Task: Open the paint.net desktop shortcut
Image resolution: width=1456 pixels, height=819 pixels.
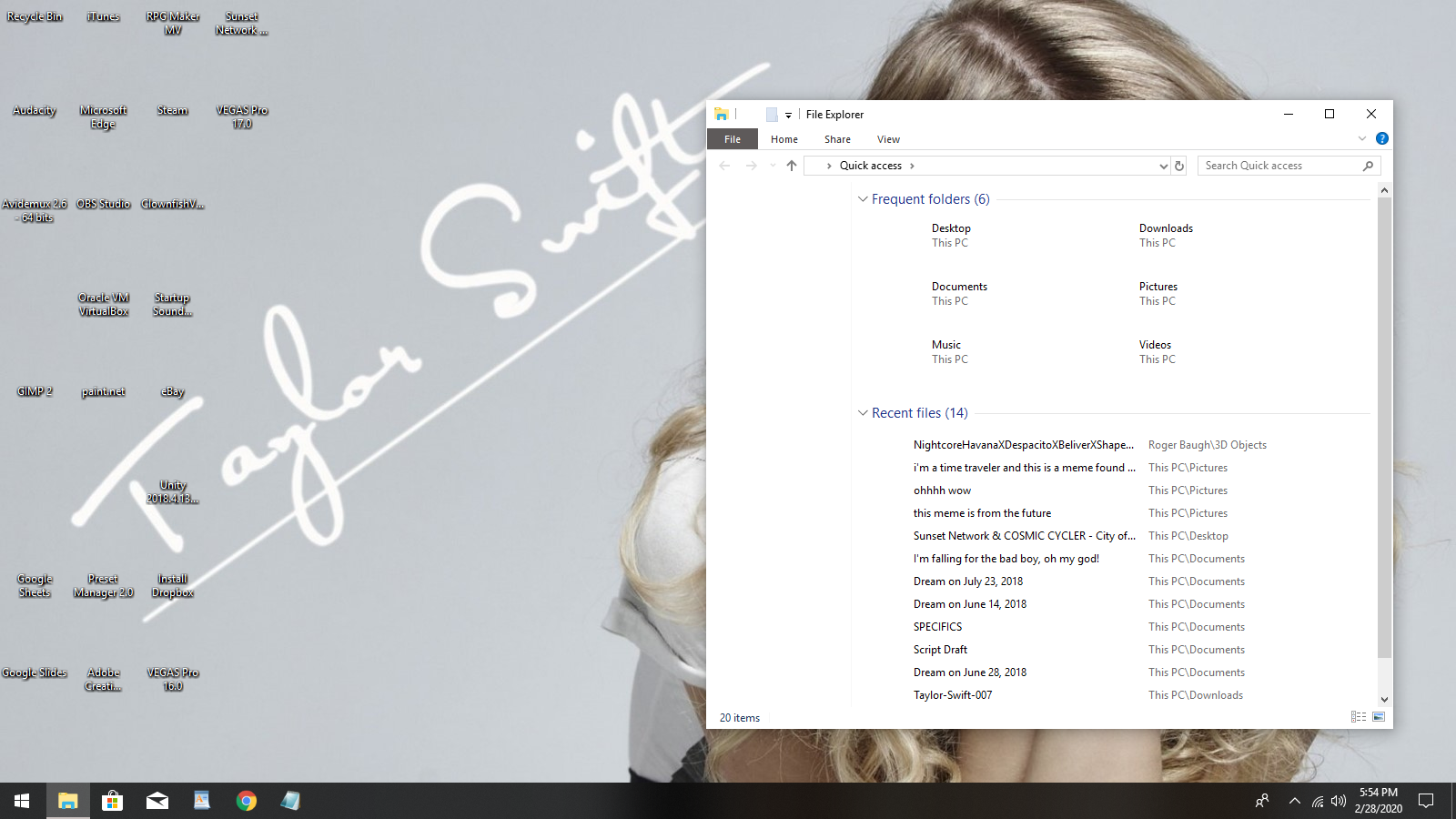Action: [103, 391]
